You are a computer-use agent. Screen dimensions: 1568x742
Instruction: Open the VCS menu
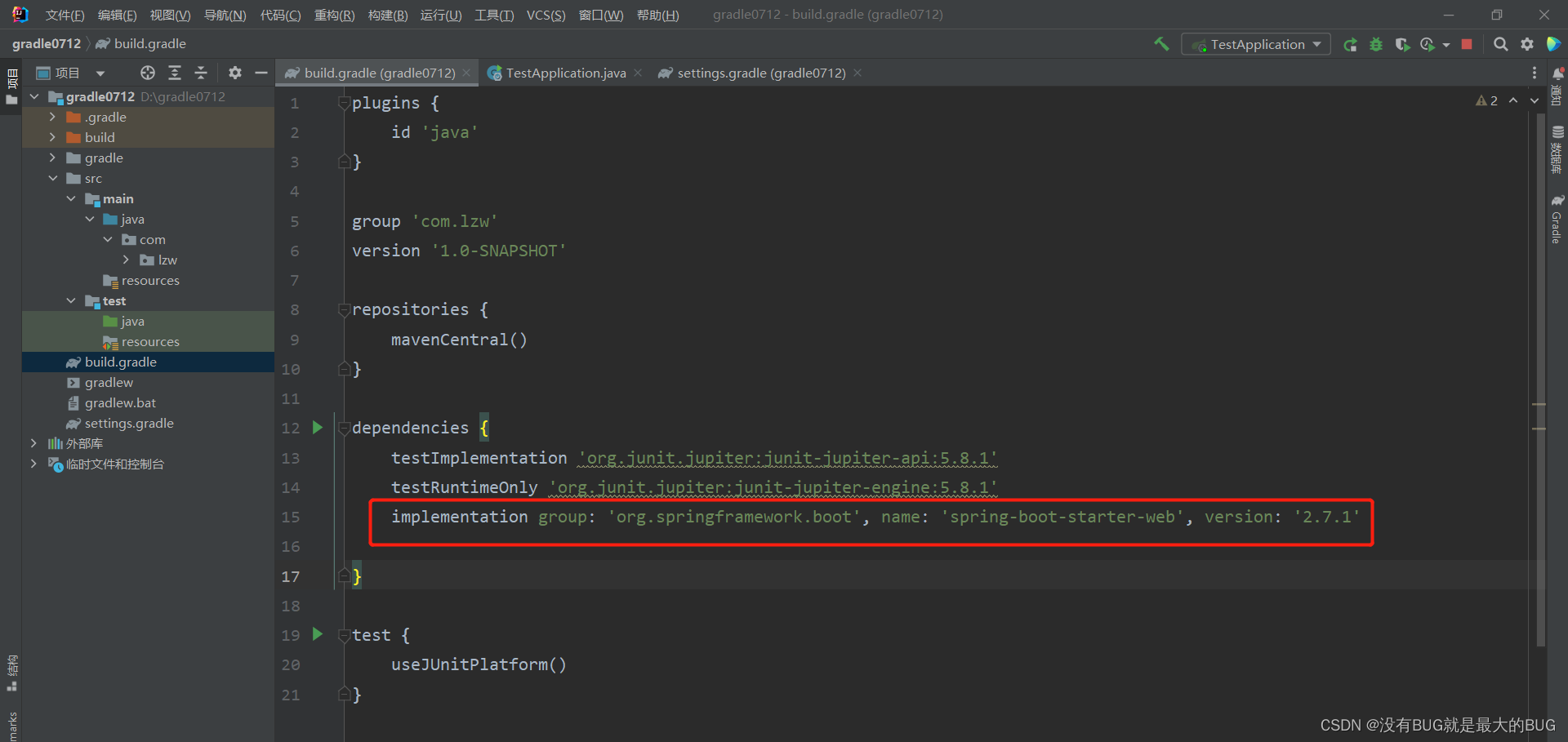545,16
